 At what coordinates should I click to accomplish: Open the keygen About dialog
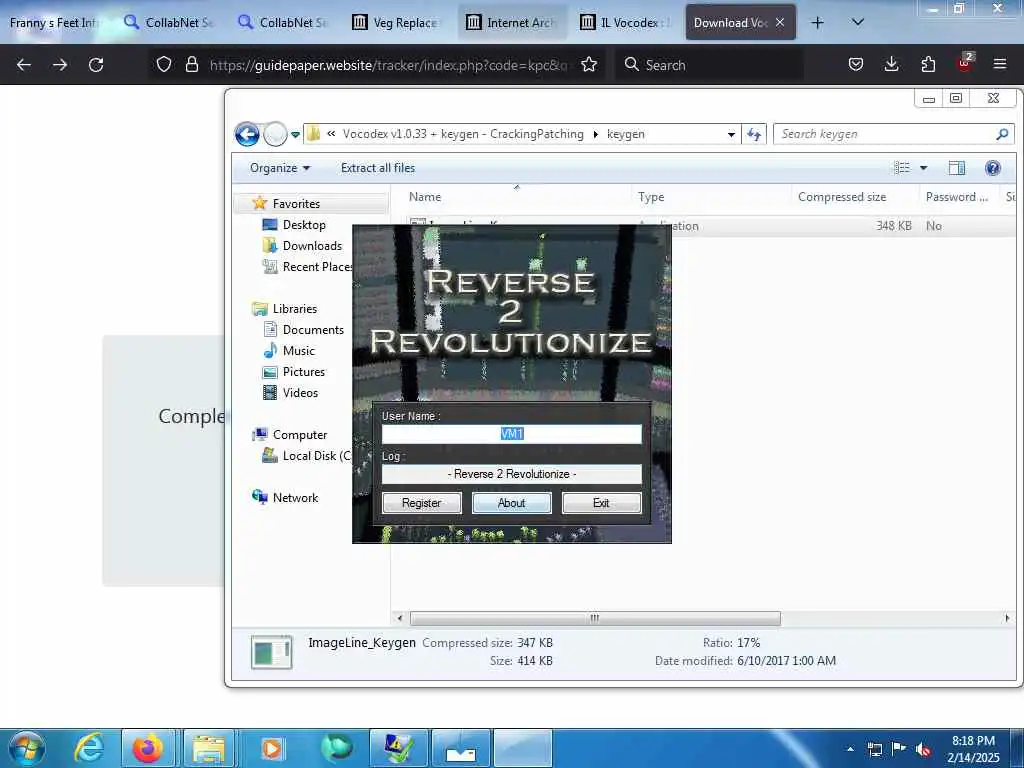(511, 503)
